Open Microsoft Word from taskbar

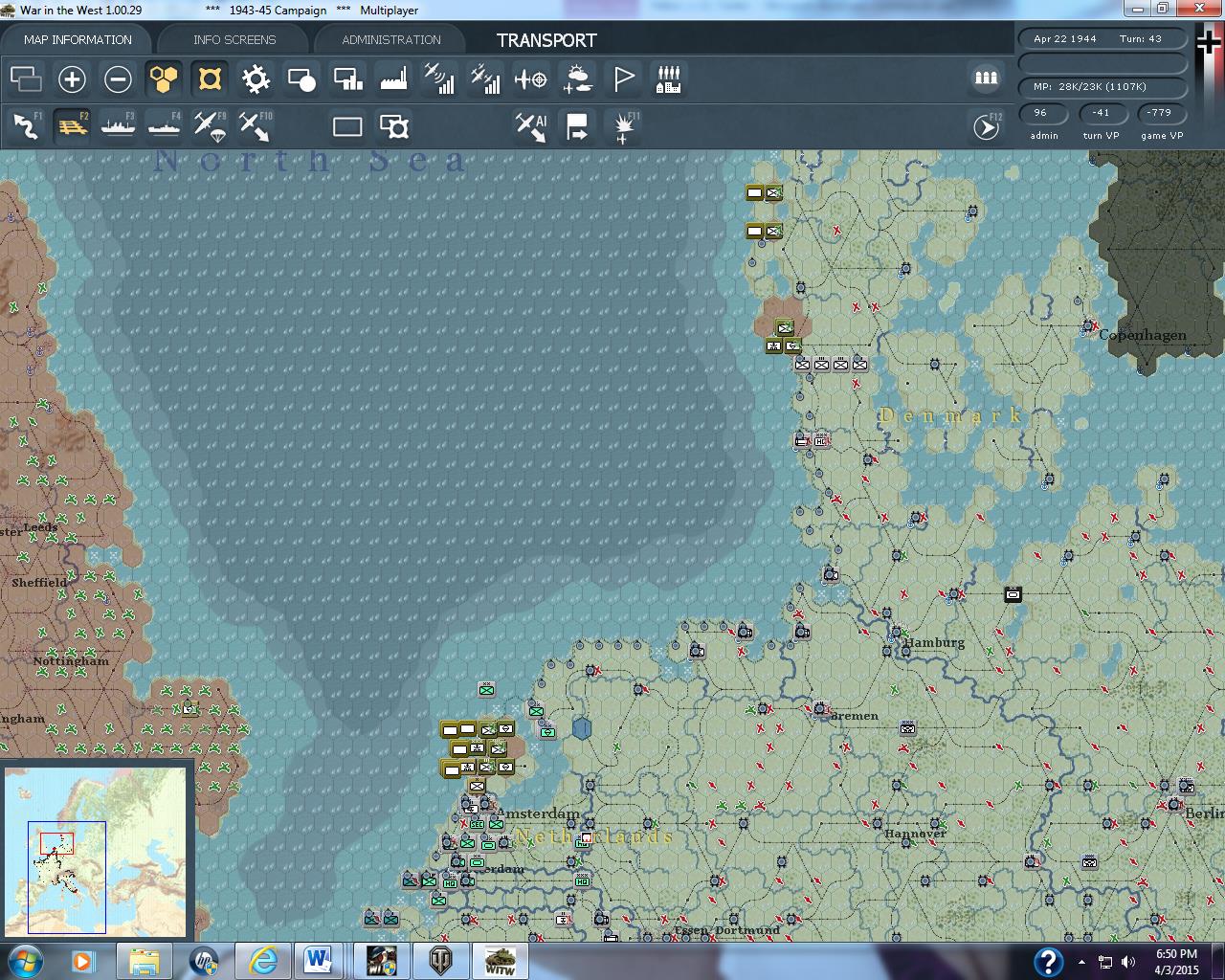click(x=319, y=961)
